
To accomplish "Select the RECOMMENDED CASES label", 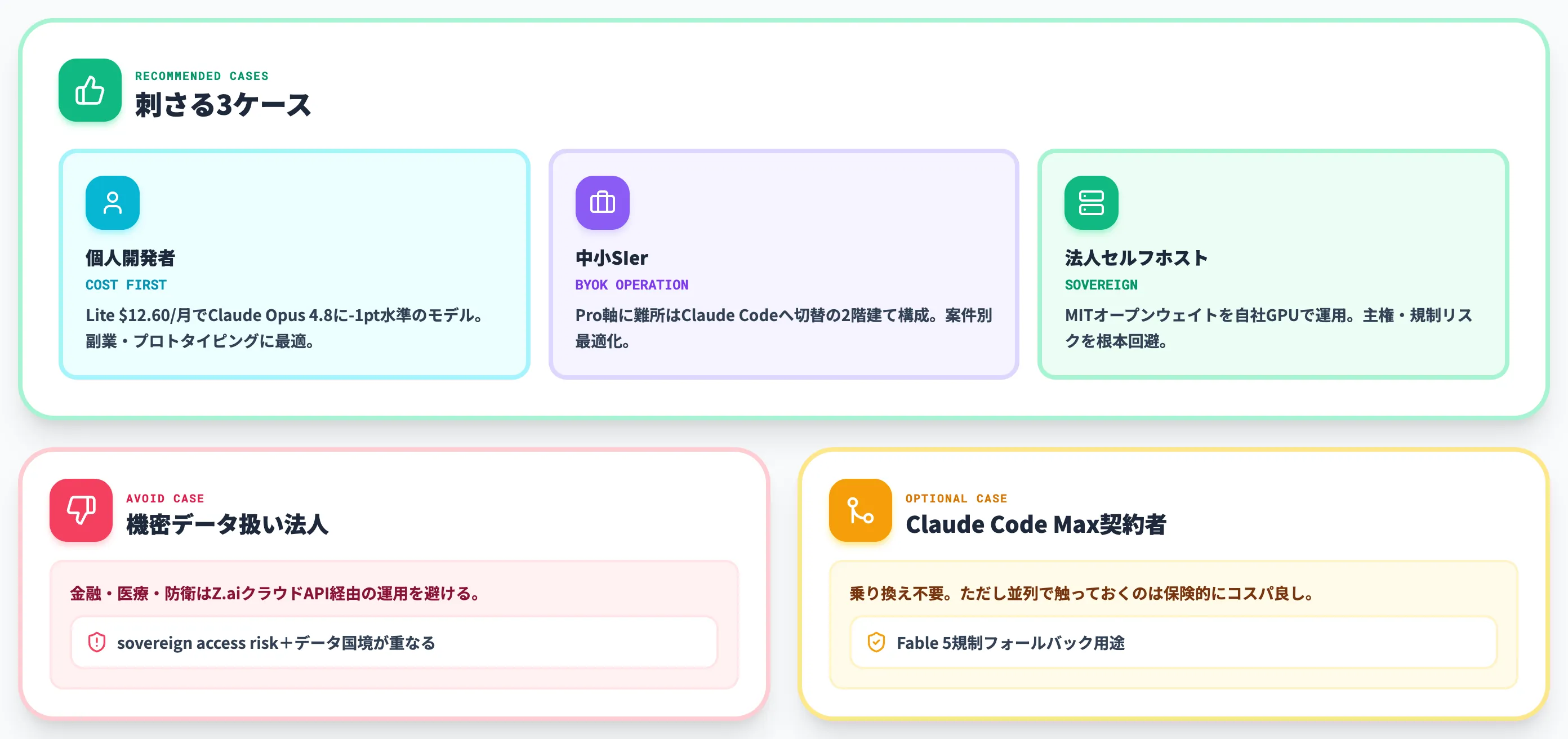I will pyautogui.click(x=202, y=76).
